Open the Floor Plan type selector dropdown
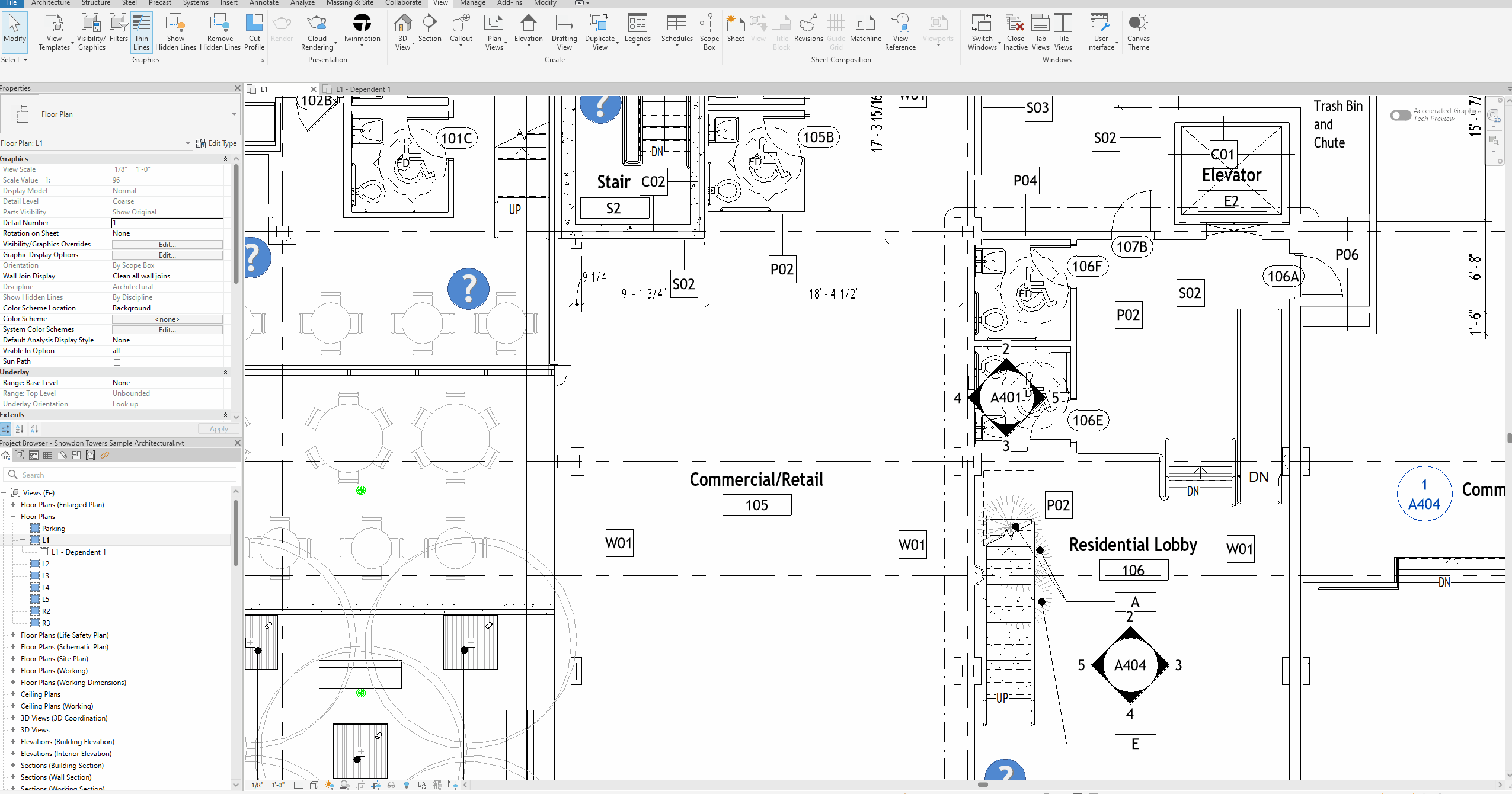This screenshot has height=794, width=1512. click(234, 114)
